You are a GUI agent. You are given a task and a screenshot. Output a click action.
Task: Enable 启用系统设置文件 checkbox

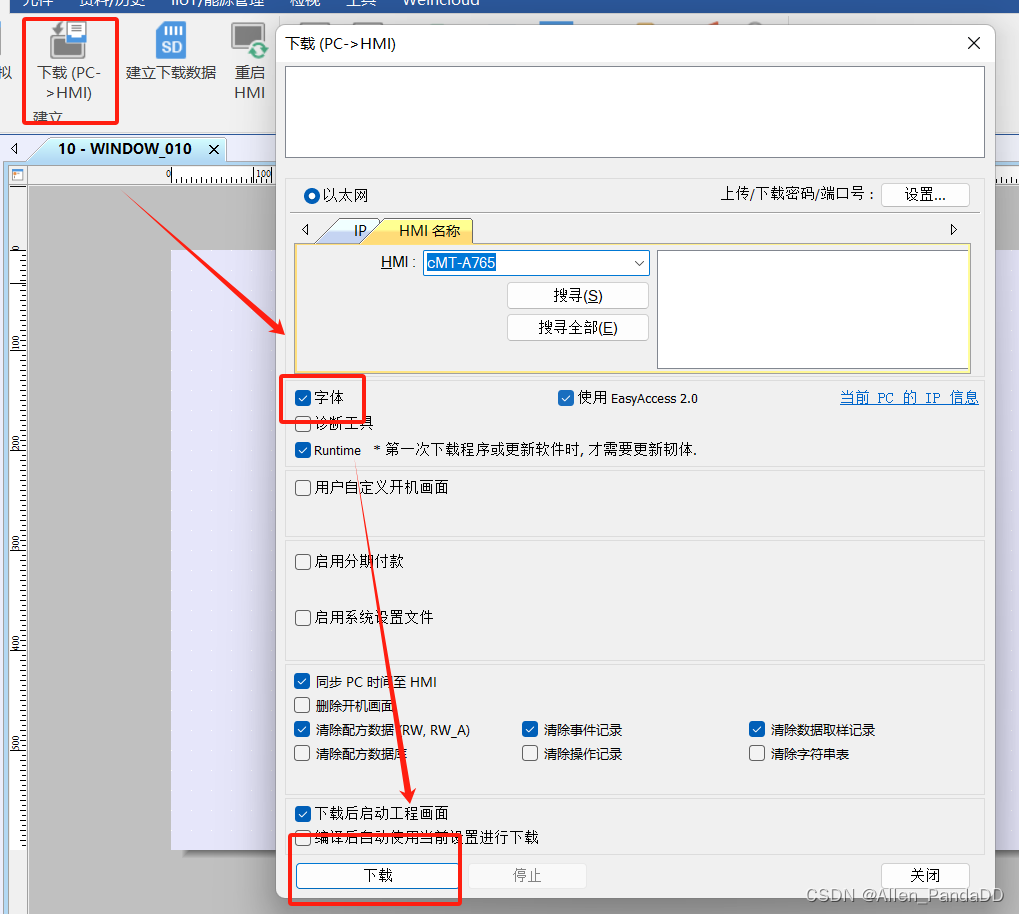pyautogui.click(x=303, y=618)
